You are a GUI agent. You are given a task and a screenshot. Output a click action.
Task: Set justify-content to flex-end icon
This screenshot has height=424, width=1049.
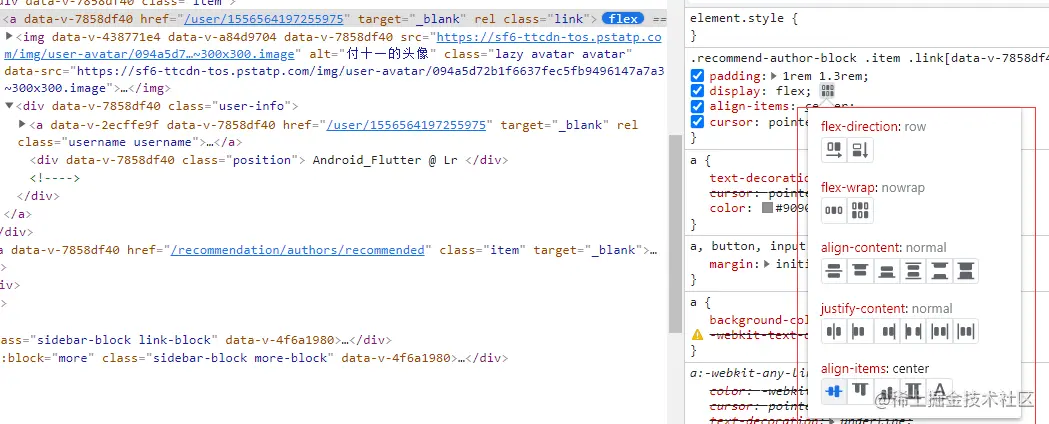click(886, 331)
